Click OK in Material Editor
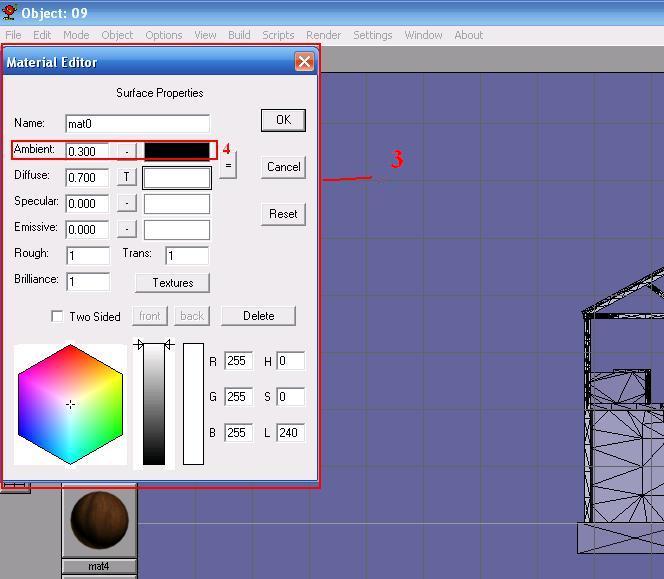This screenshot has height=579, width=664. (x=283, y=120)
